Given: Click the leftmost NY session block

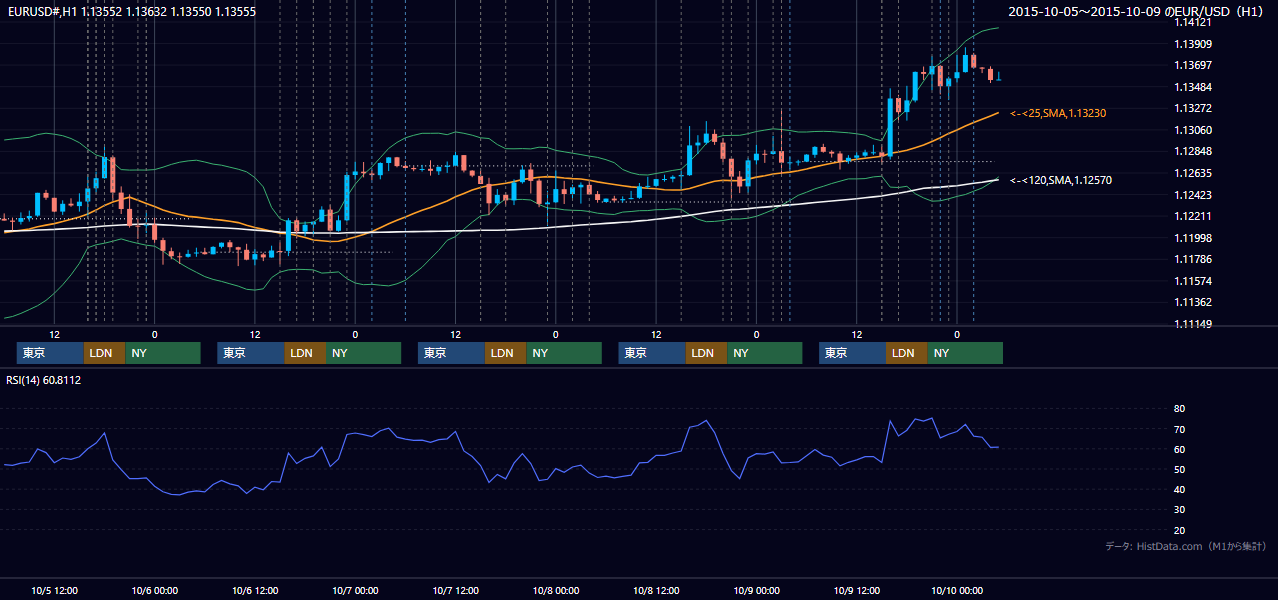Looking at the screenshot, I should 163,353.
